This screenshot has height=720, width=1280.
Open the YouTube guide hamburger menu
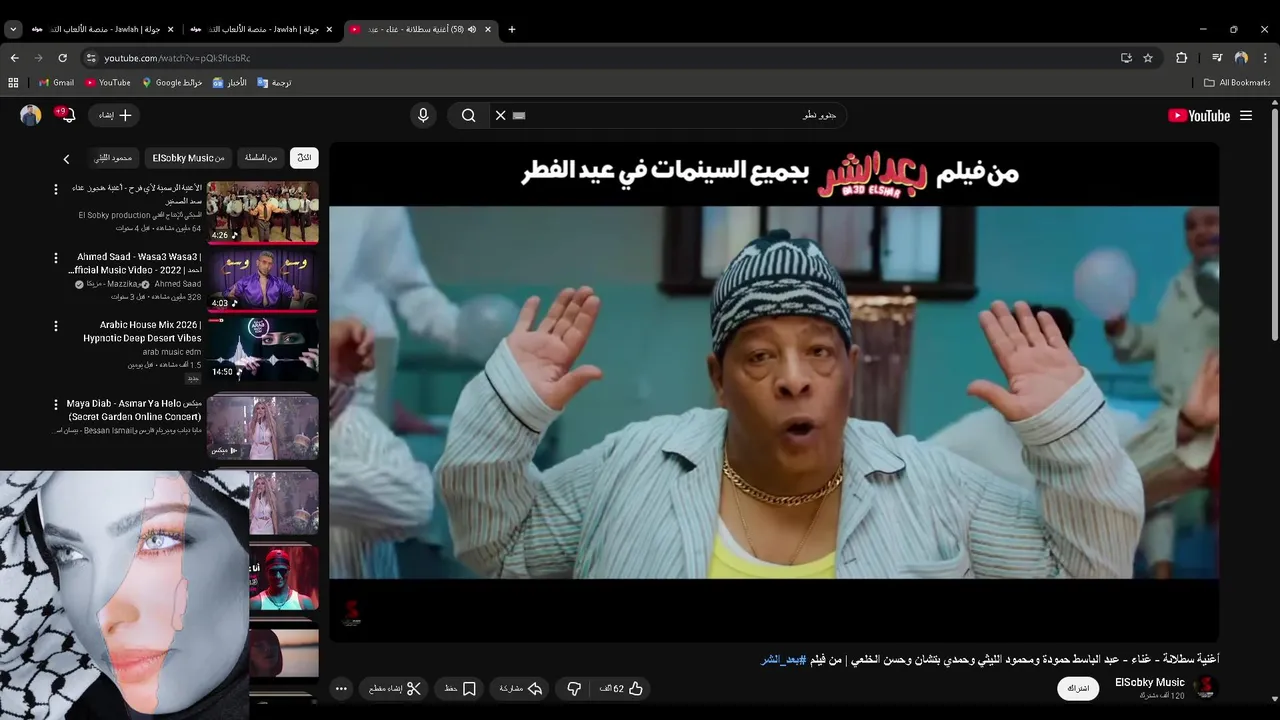tap(1246, 116)
